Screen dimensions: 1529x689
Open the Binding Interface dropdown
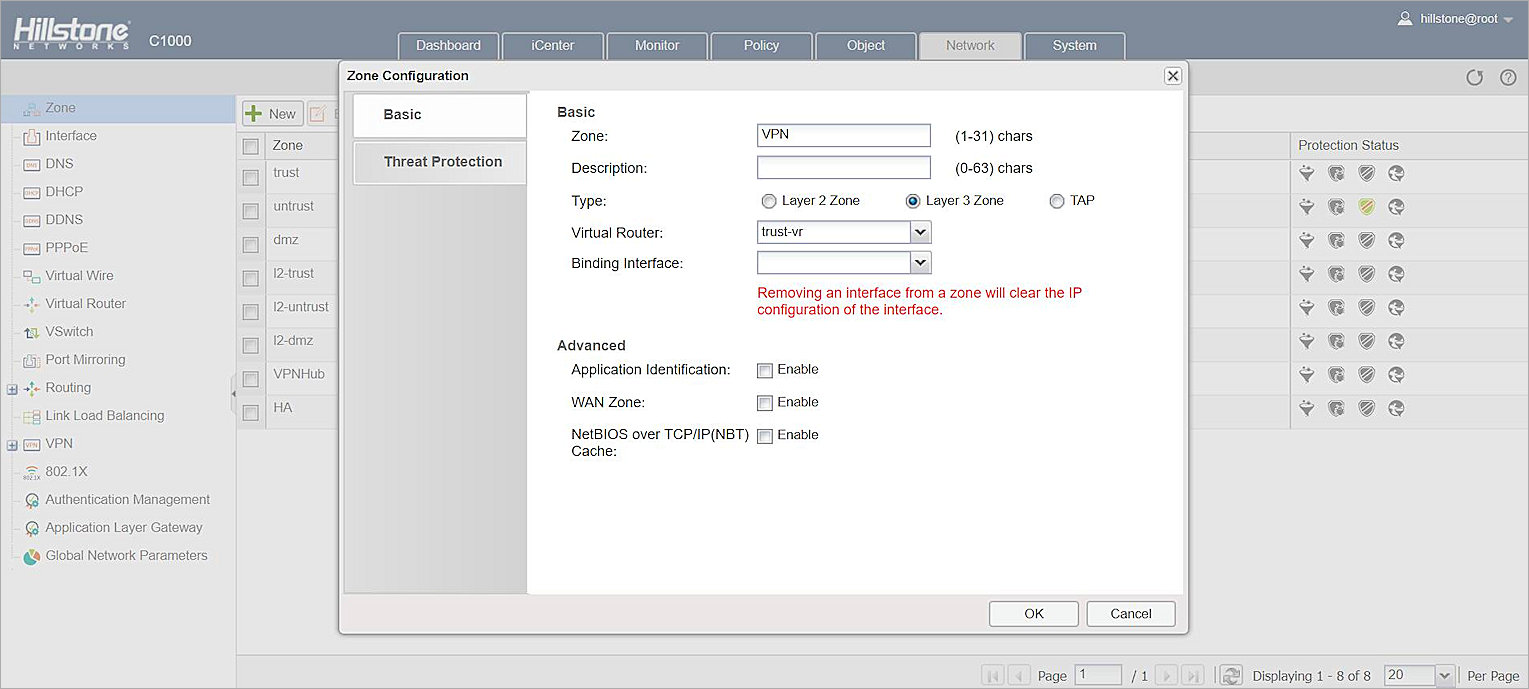(x=921, y=263)
